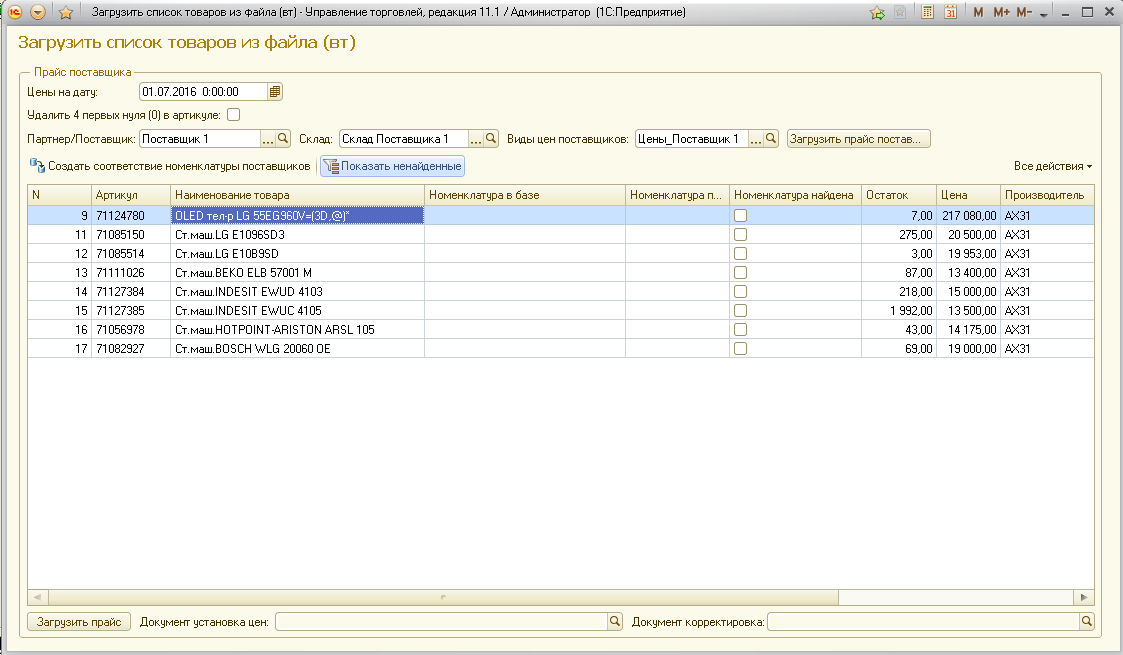Screen dimensions: 1123x655
Task: Click the Склад input field
Action: [x=404, y=139]
